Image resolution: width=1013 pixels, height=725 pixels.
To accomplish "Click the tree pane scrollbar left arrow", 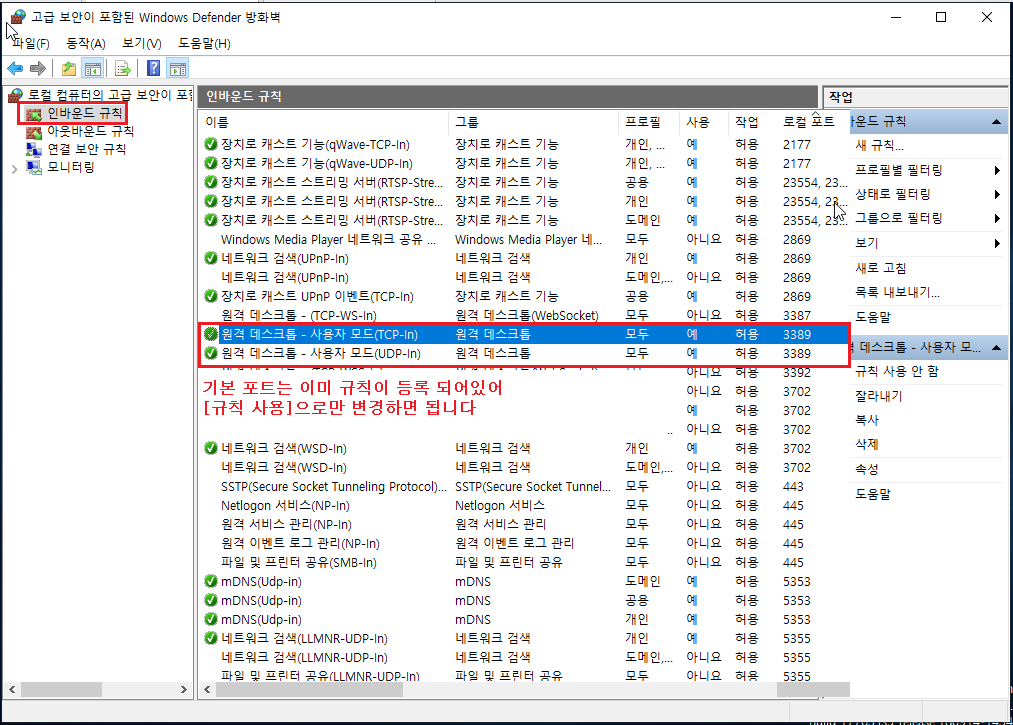I will tap(12, 689).
